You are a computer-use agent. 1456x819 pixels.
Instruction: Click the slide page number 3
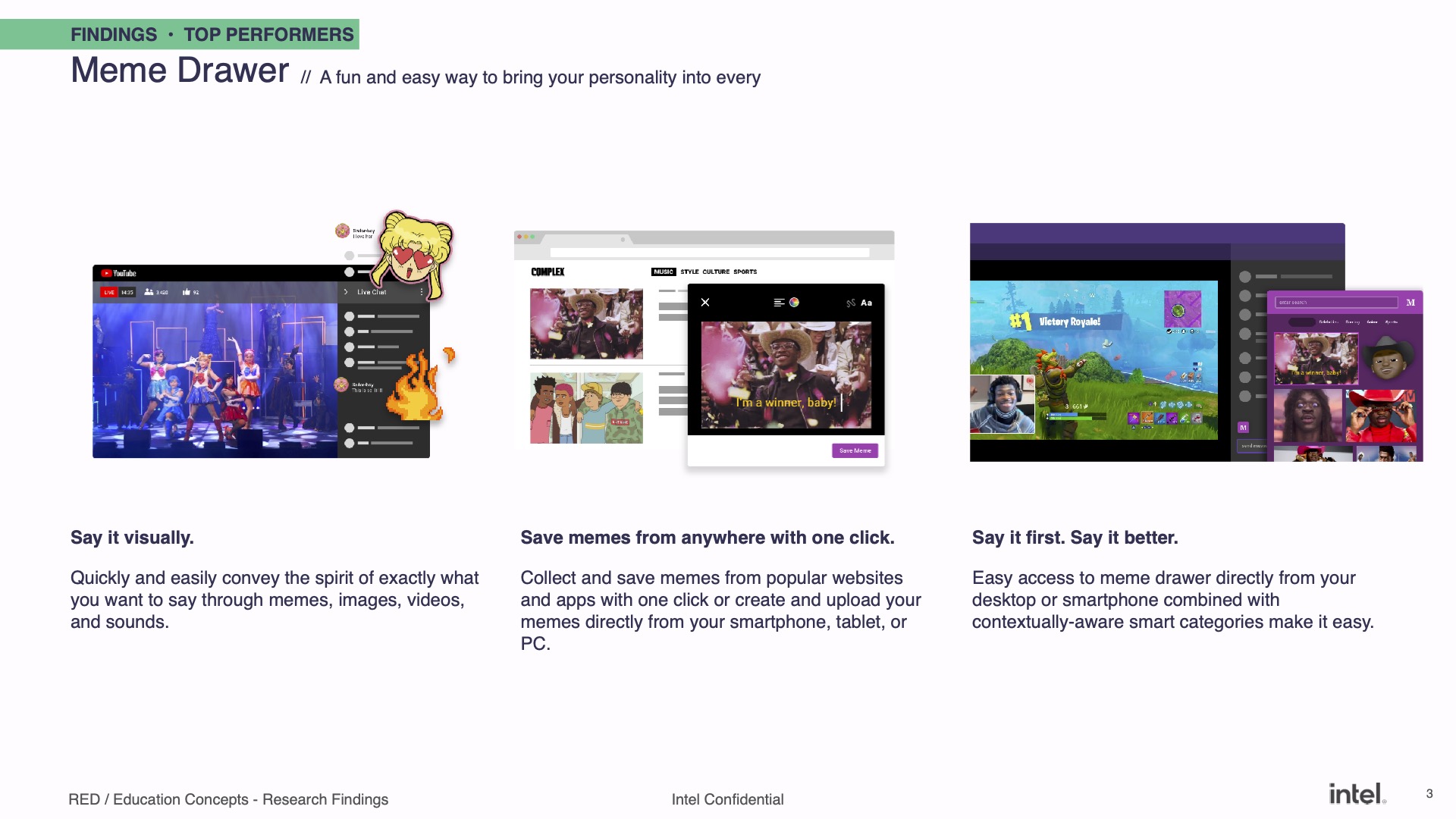tap(1429, 794)
